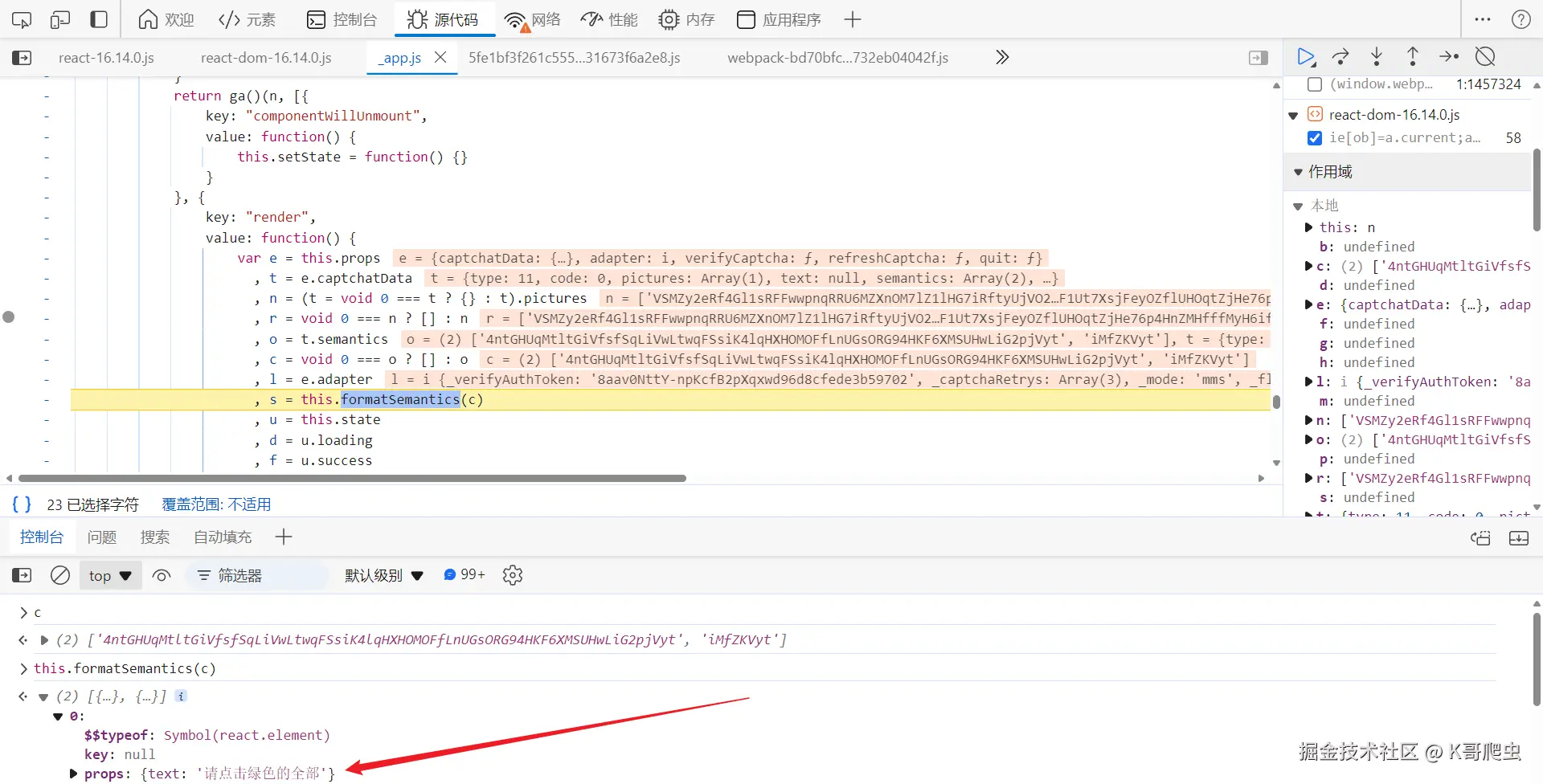
Task: Click the drawer collapse icon at far right
Action: point(1519,537)
